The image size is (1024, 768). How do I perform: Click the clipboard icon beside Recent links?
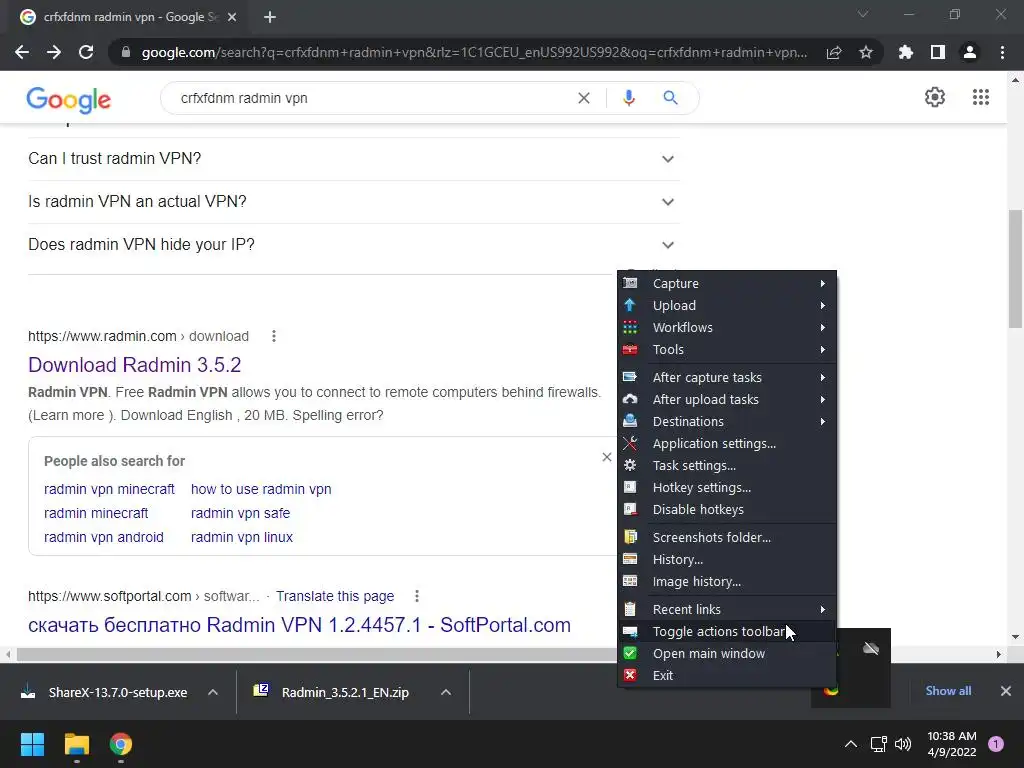pyautogui.click(x=630, y=609)
